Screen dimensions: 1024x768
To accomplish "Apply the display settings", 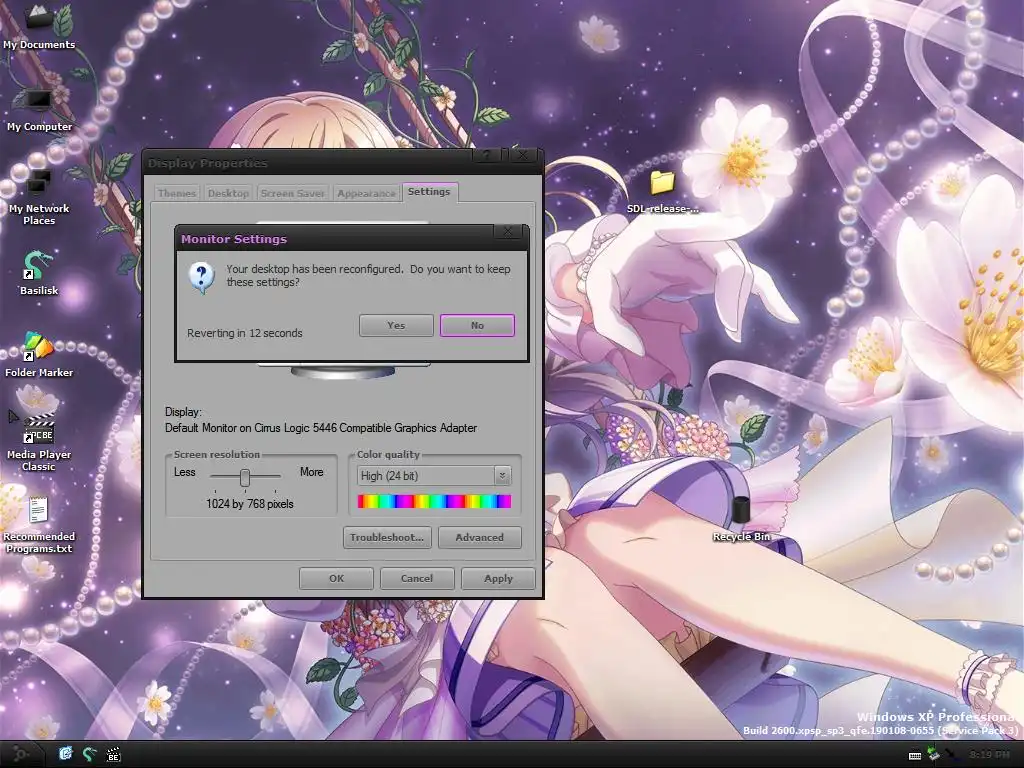I will pyautogui.click(x=498, y=579).
